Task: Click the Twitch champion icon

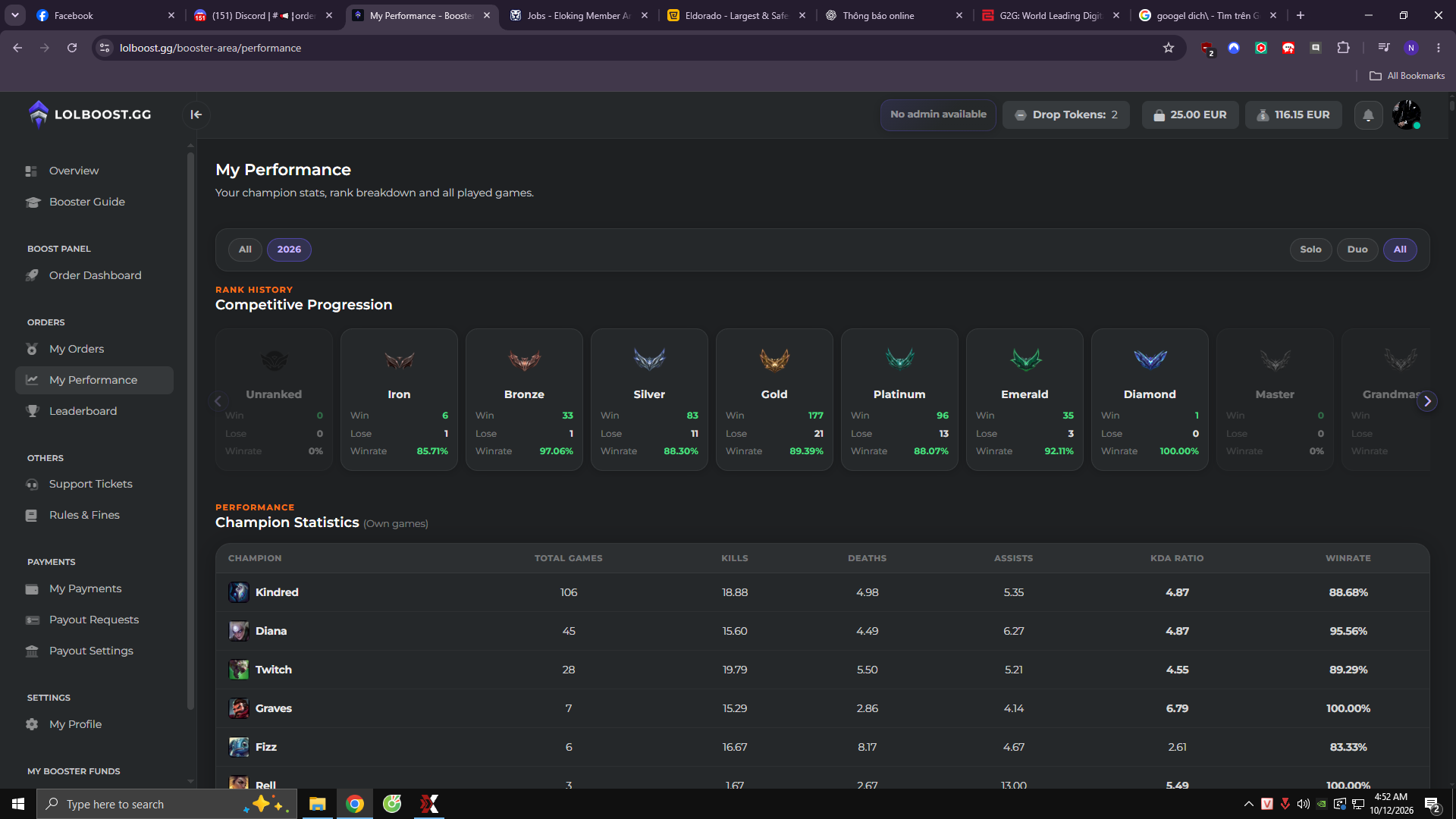Action: (x=239, y=670)
